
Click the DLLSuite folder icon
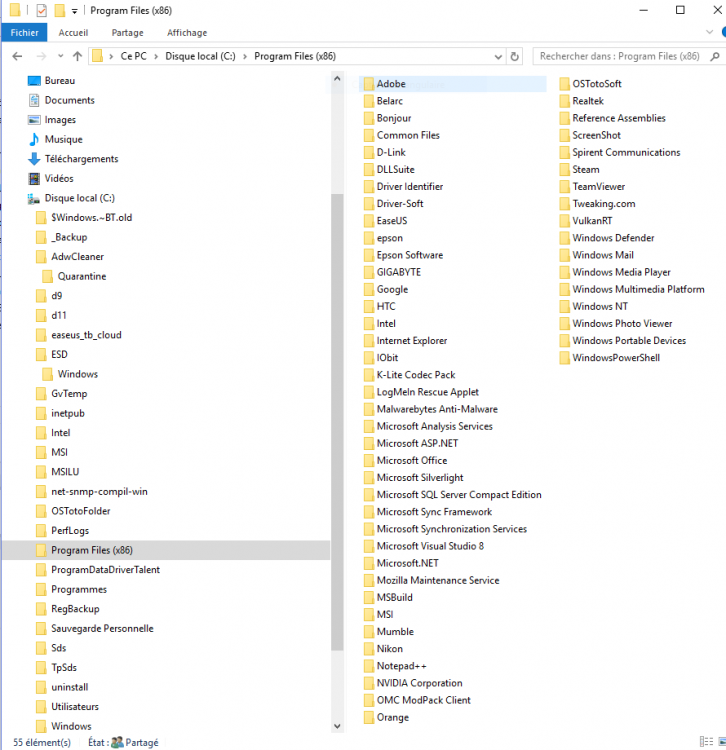369,170
